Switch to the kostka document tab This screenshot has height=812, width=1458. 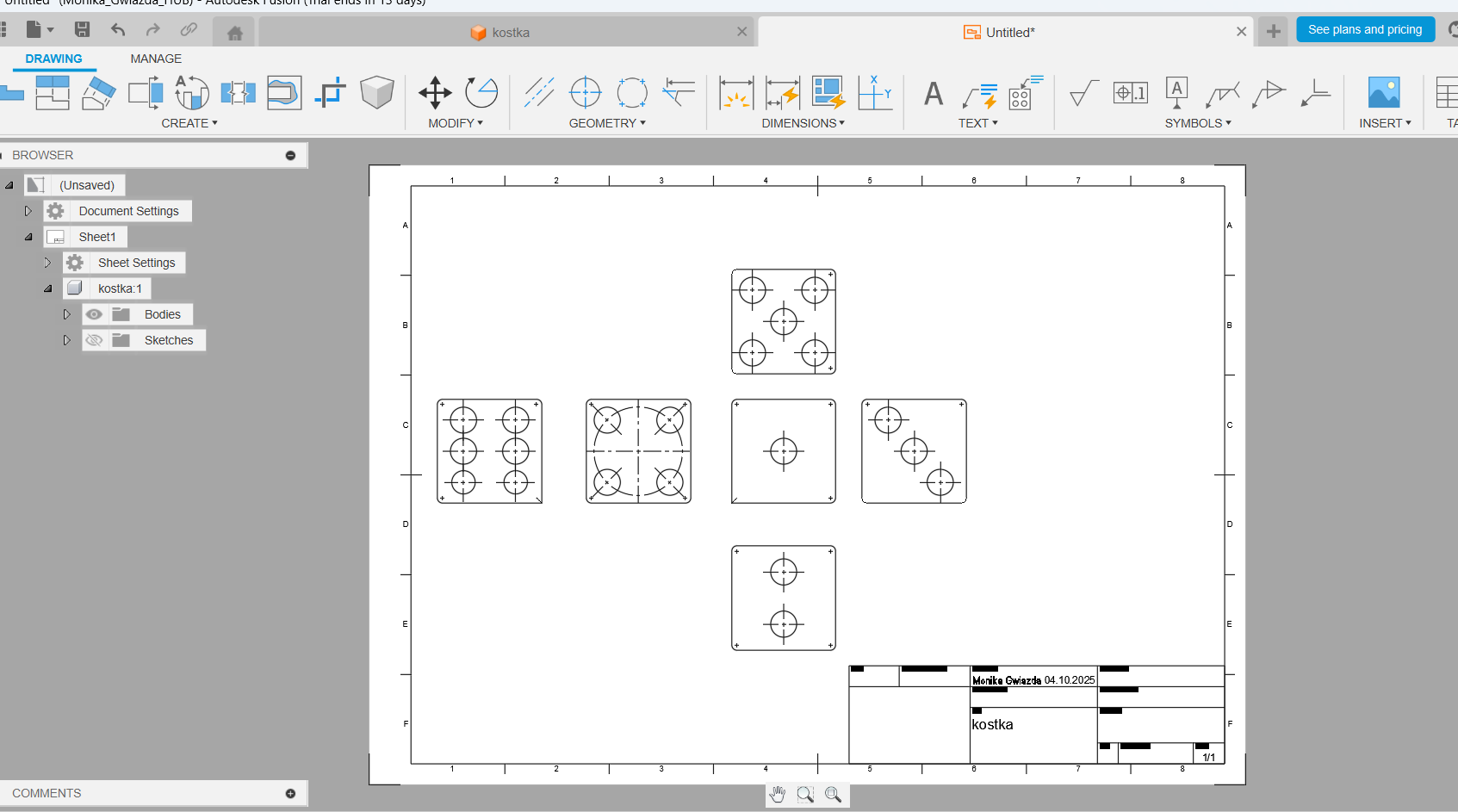click(x=510, y=33)
